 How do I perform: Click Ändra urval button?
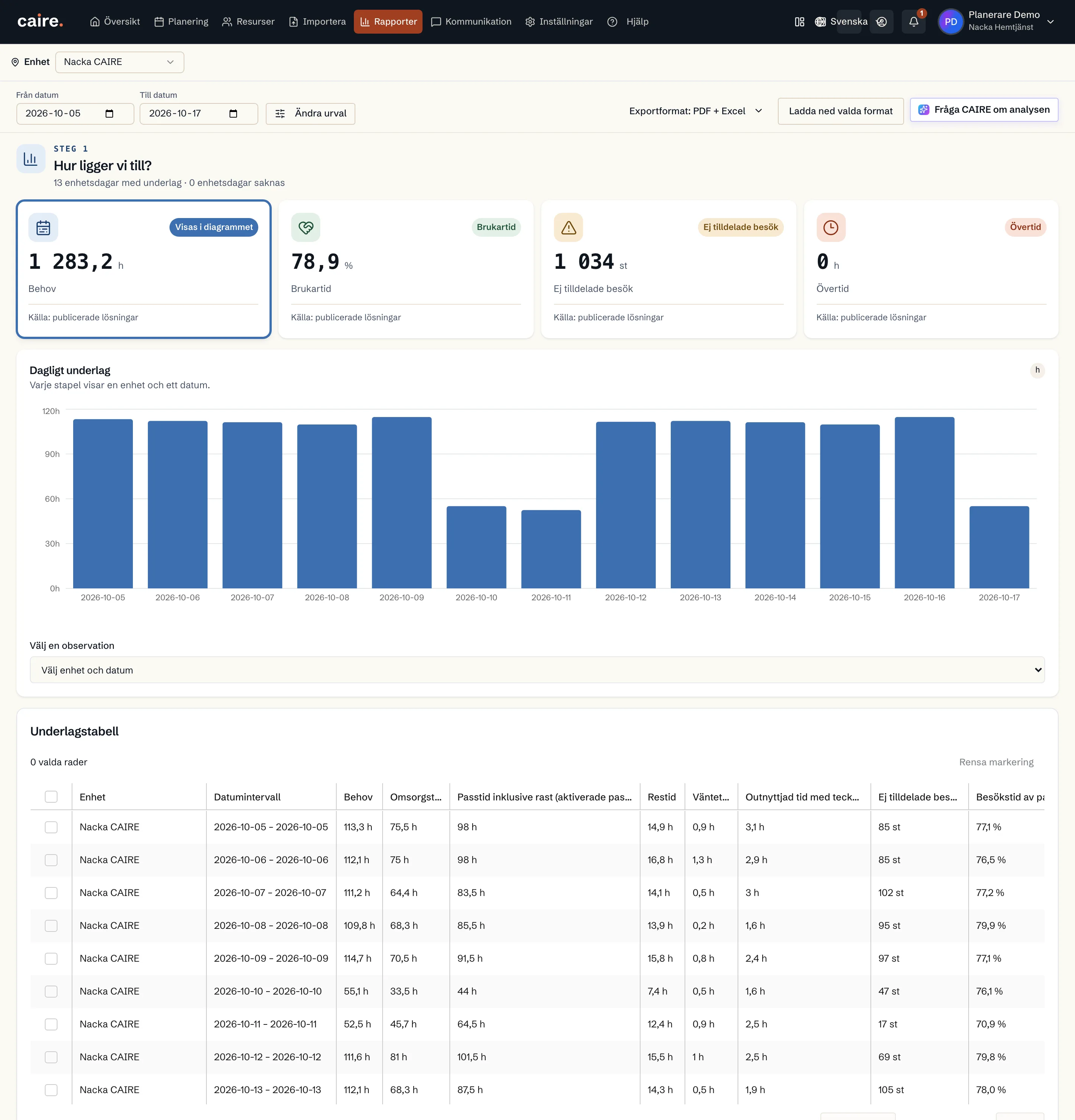[x=310, y=114]
